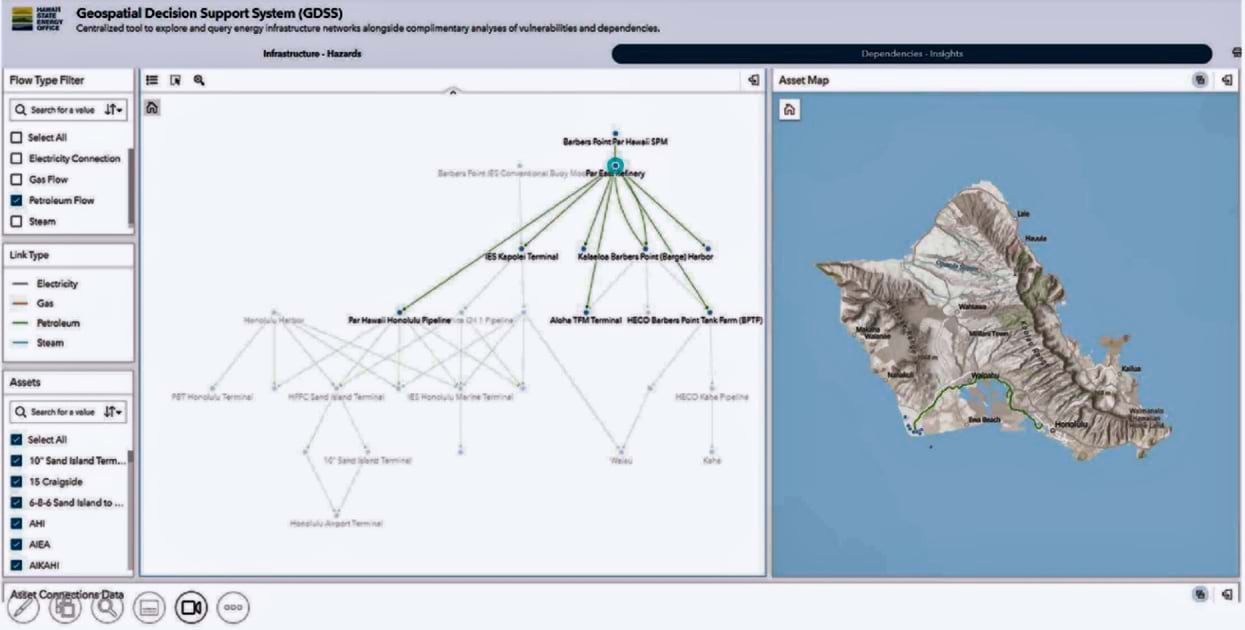1245x630 pixels.
Task: Switch to Infrastructure - Hazards tab
Action: pyautogui.click(x=312, y=54)
